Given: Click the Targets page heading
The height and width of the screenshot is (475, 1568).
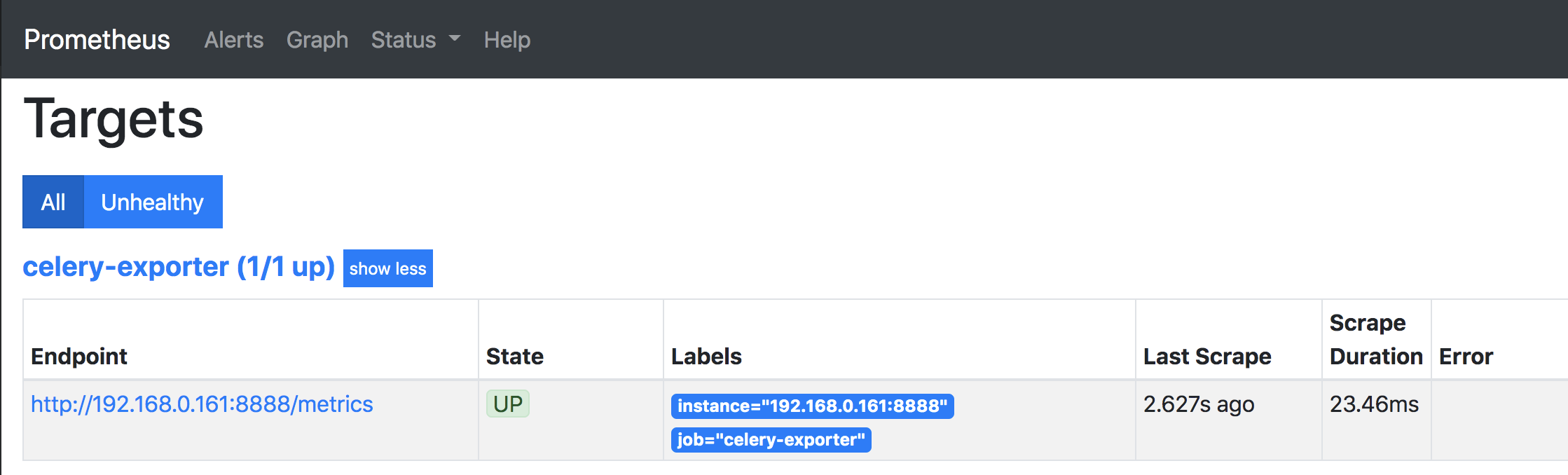Looking at the screenshot, I should [114, 119].
